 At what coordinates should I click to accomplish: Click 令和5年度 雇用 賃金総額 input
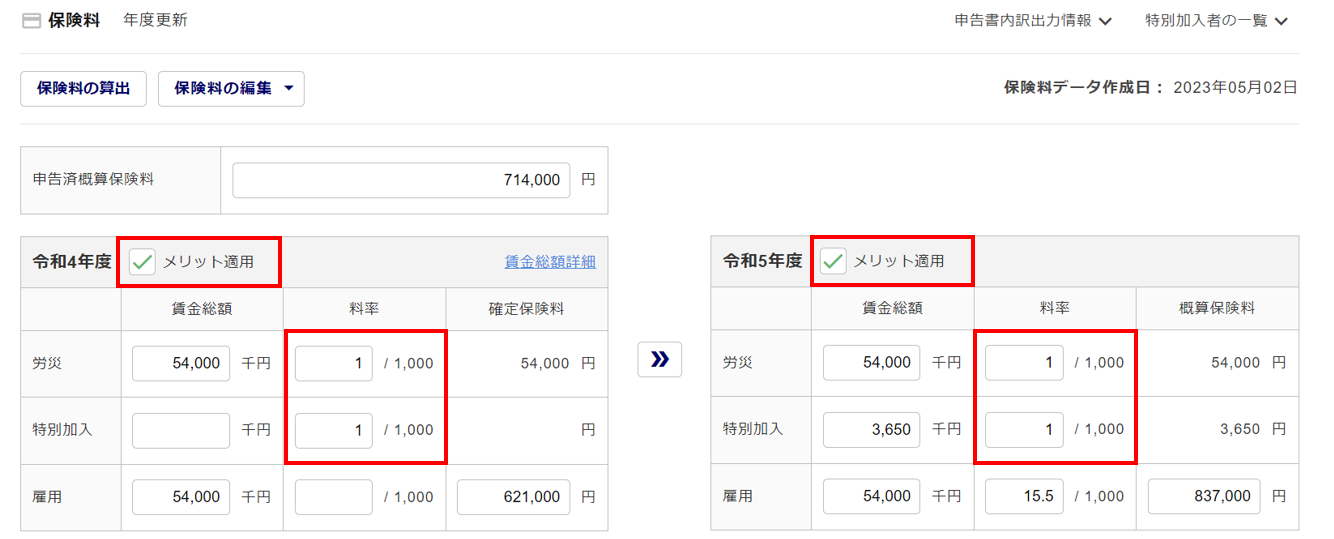[872, 496]
